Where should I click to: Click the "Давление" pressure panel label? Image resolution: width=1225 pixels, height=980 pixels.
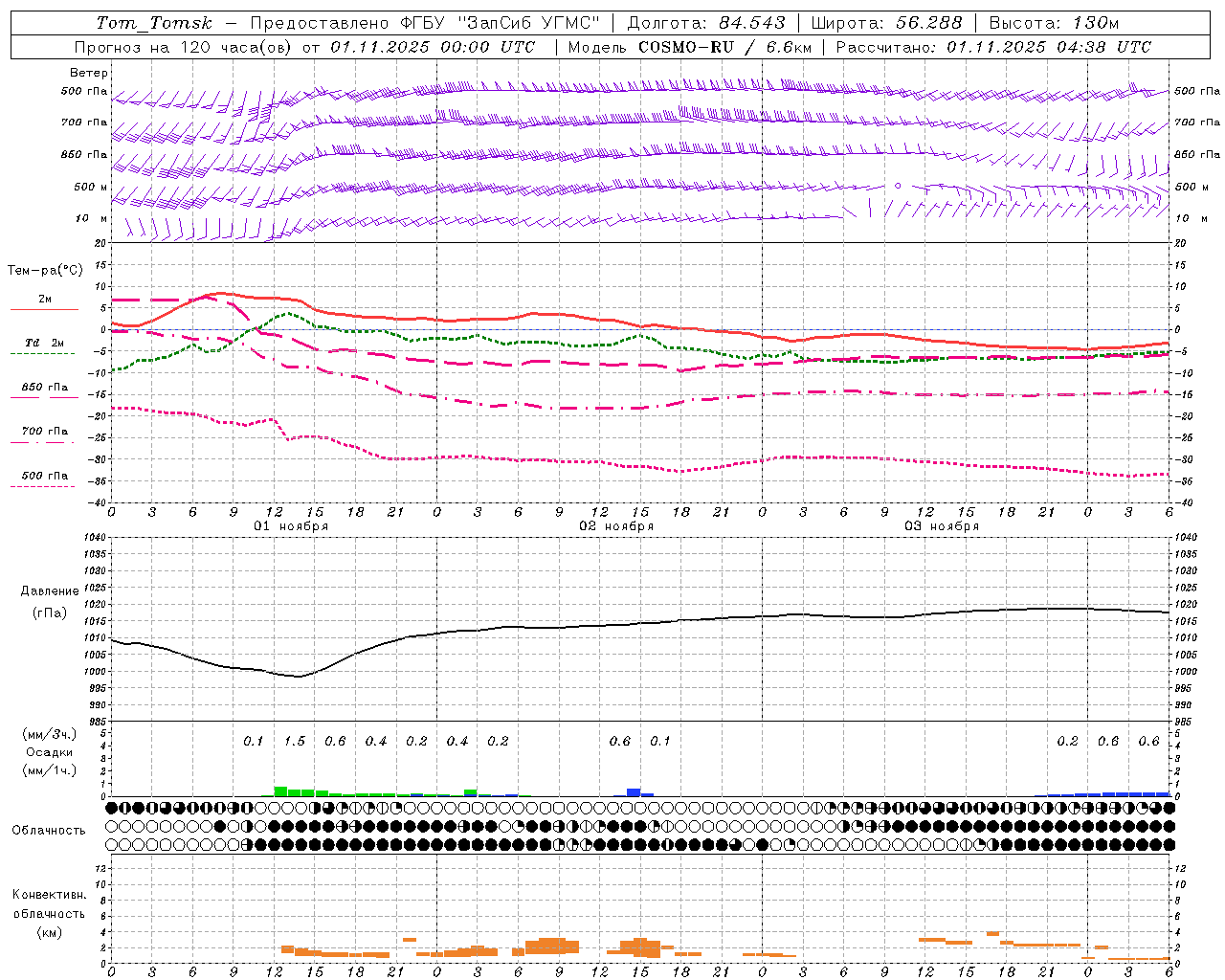[x=50, y=591]
